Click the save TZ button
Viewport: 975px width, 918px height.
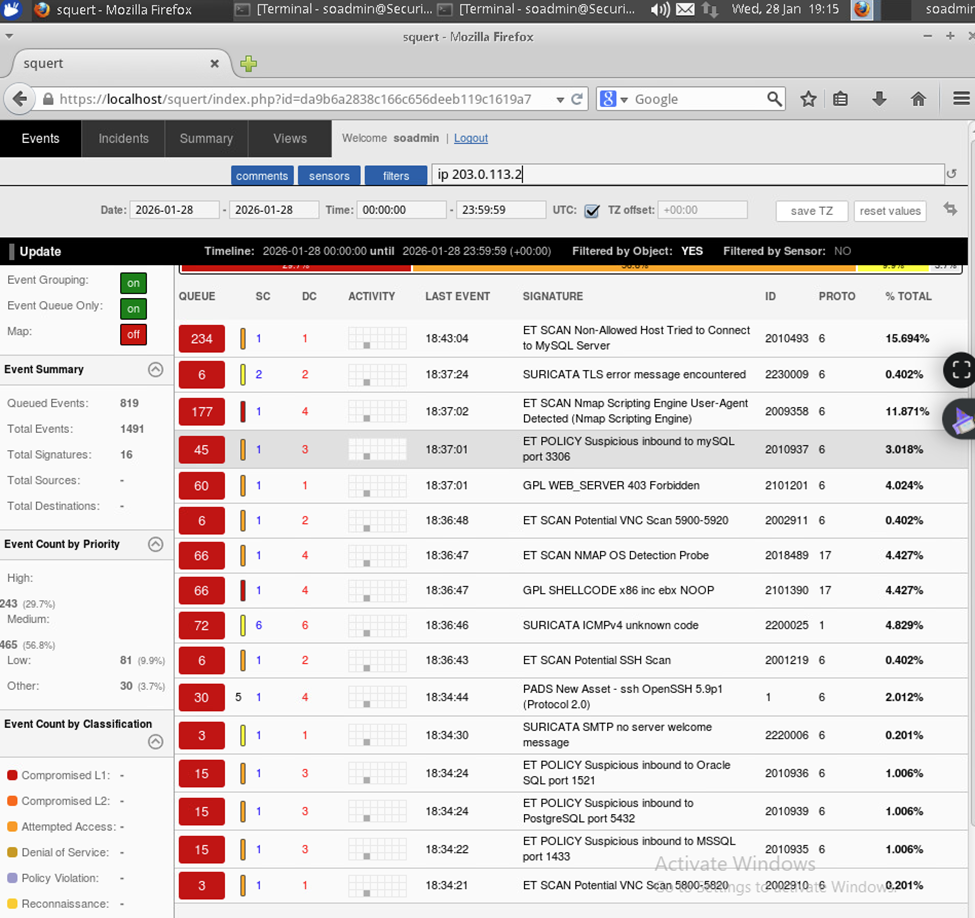[811, 211]
